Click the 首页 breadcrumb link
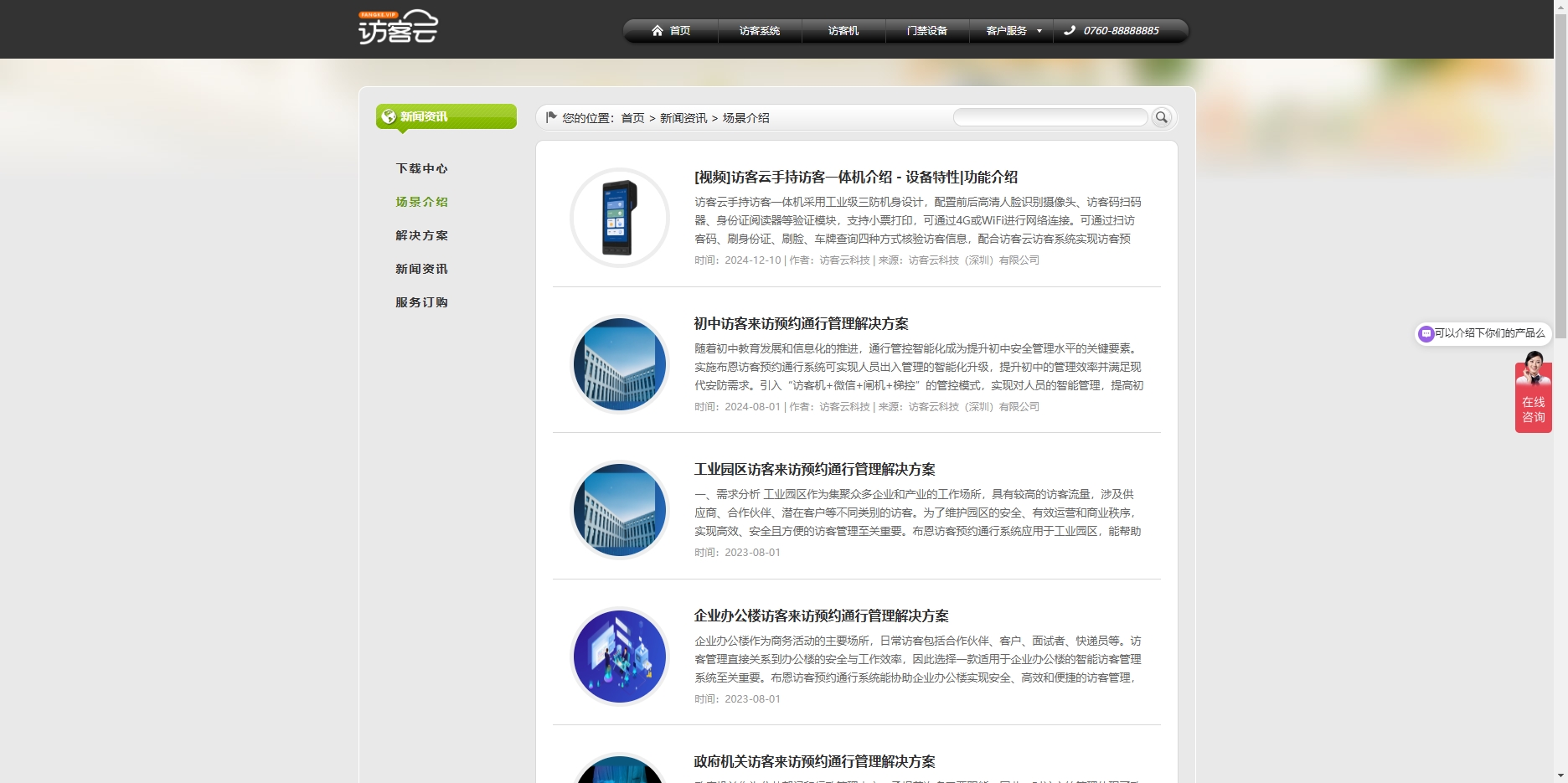This screenshot has width=1568, height=783. [632, 118]
